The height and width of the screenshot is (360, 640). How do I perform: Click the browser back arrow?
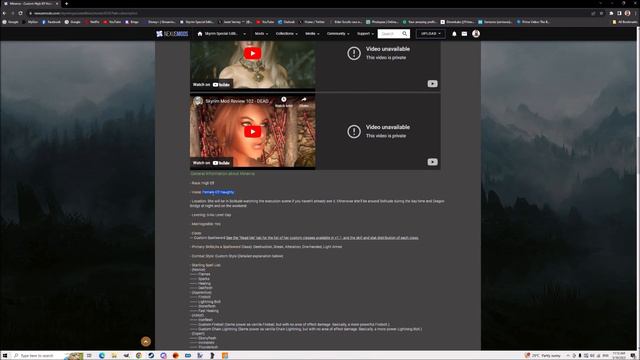click(4, 13)
